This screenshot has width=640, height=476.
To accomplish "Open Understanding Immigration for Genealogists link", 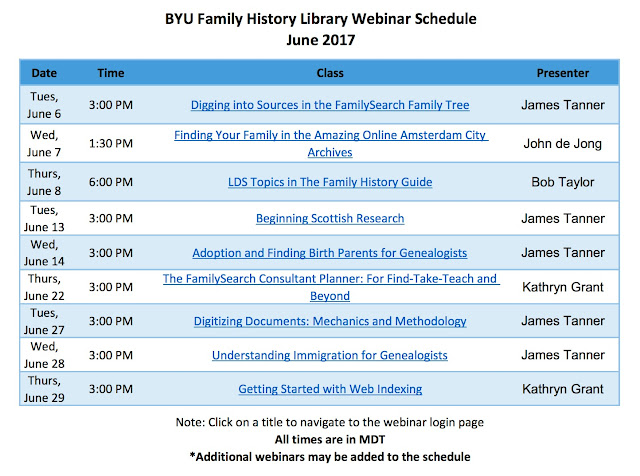I will (x=329, y=355).
